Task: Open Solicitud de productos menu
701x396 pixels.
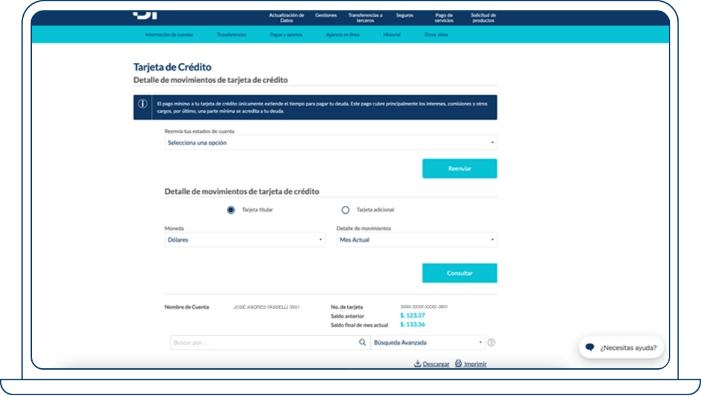Action: click(483, 18)
